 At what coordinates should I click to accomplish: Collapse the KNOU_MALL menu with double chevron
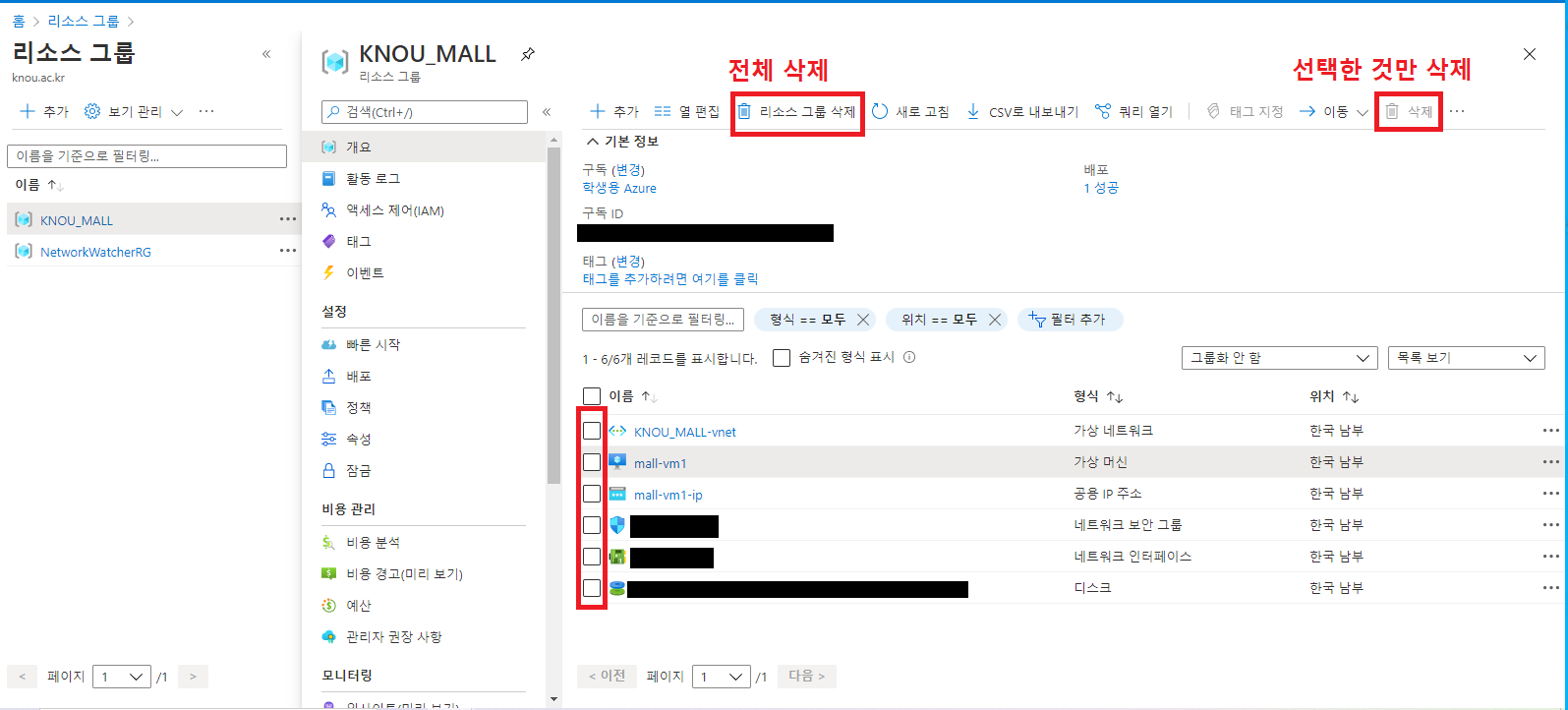coord(547,112)
